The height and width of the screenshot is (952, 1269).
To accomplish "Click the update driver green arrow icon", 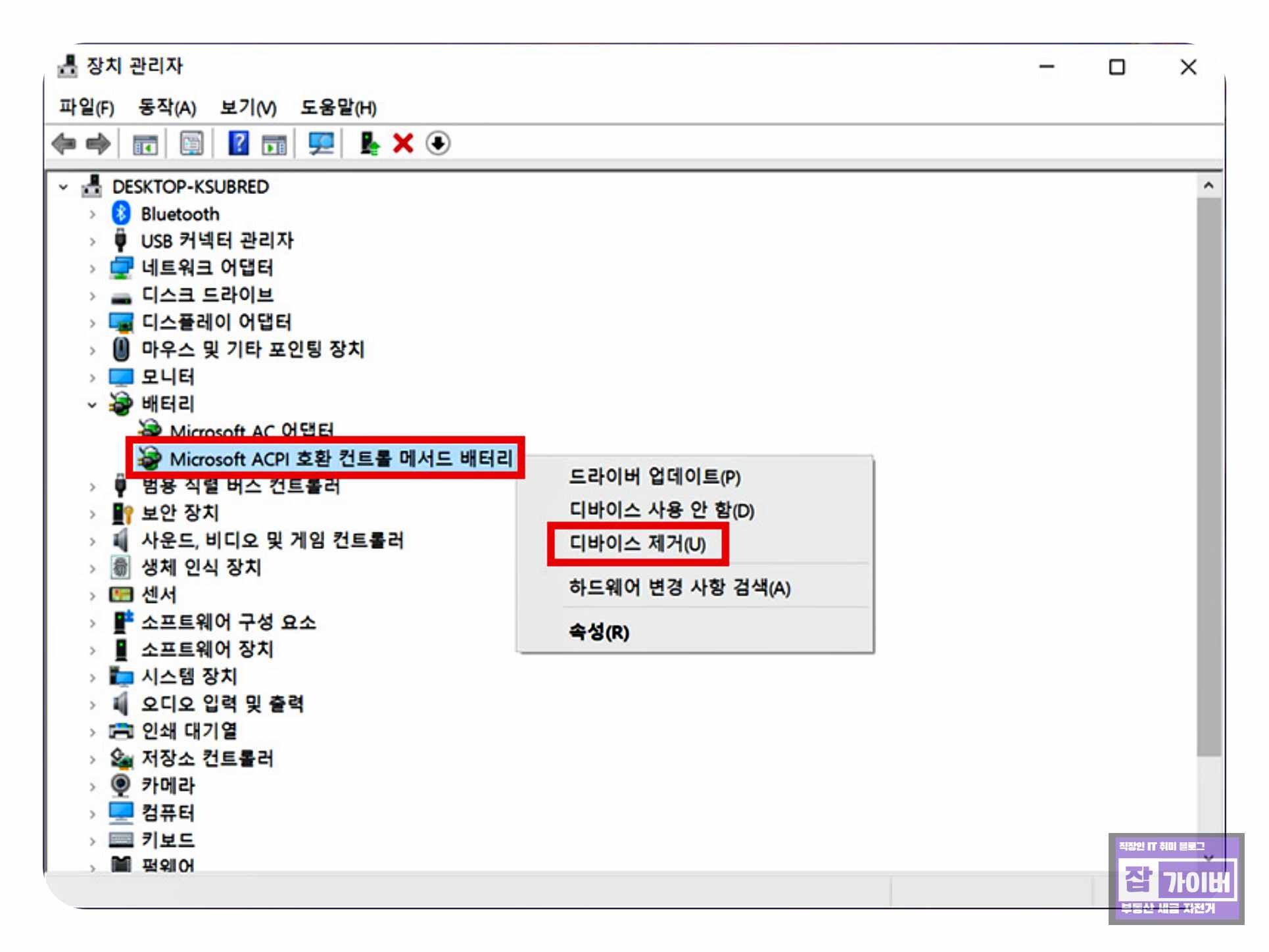I will 370,143.
